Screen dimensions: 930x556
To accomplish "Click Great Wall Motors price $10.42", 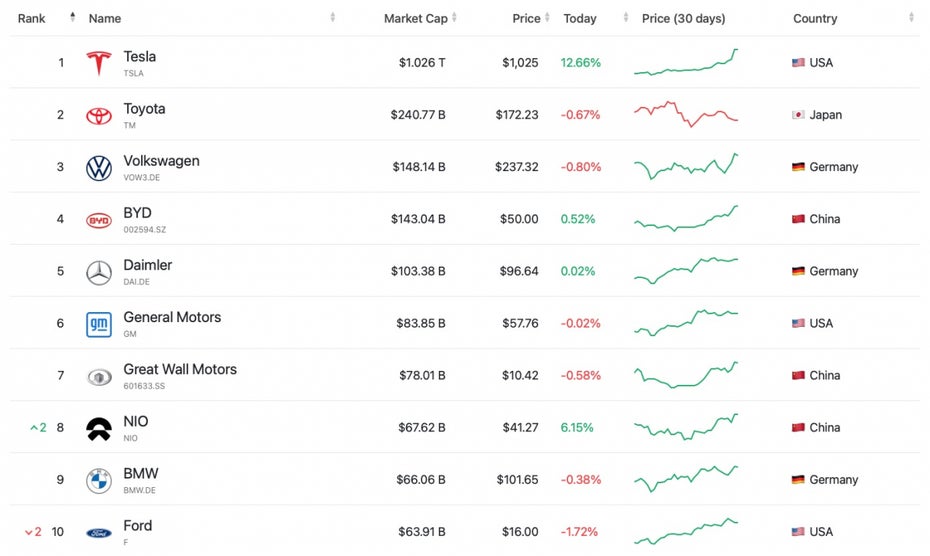I will point(520,376).
